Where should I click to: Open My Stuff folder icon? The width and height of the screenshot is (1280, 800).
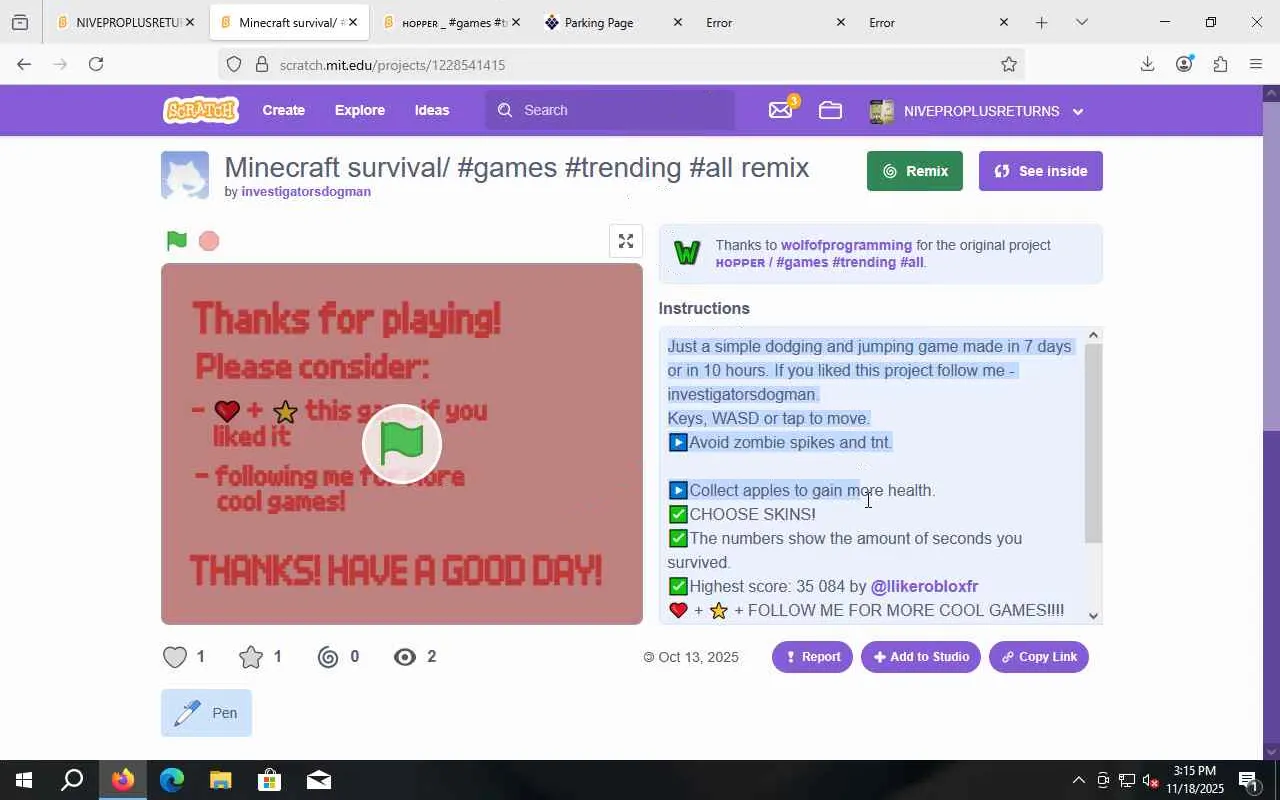tap(830, 111)
